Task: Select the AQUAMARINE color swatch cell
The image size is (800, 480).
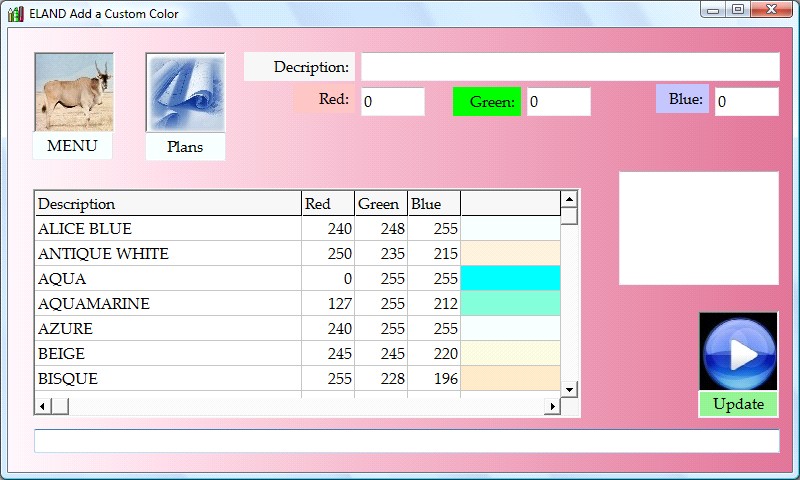Action: click(x=510, y=304)
